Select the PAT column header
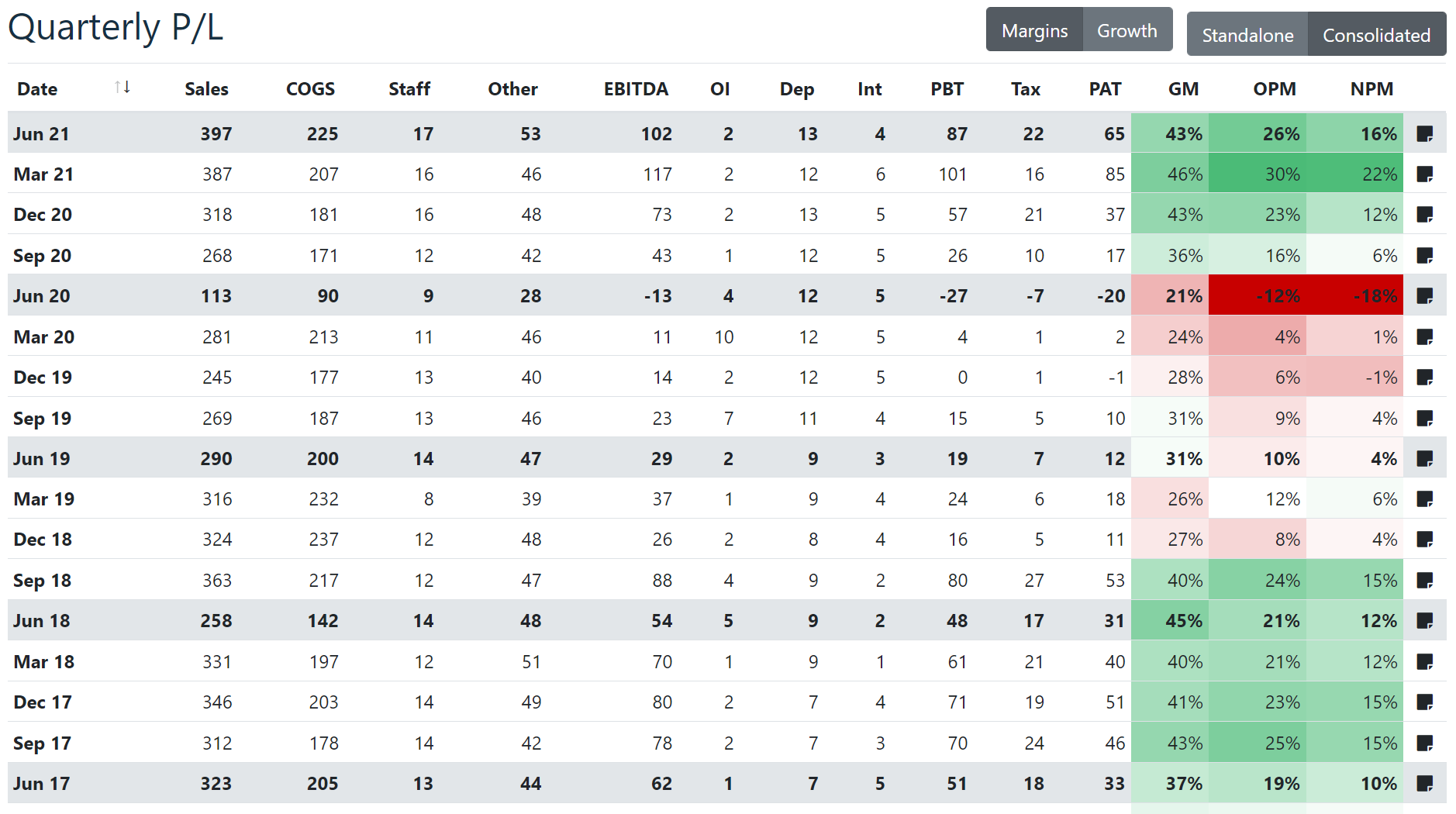The width and height of the screenshot is (1456, 814). pyautogui.click(x=1105, y=89)
